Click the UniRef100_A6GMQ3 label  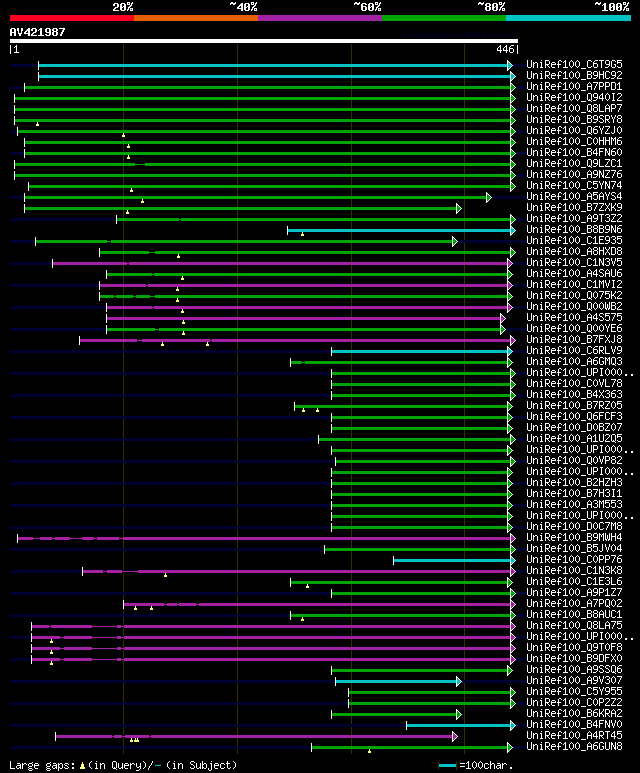point(574,361)
